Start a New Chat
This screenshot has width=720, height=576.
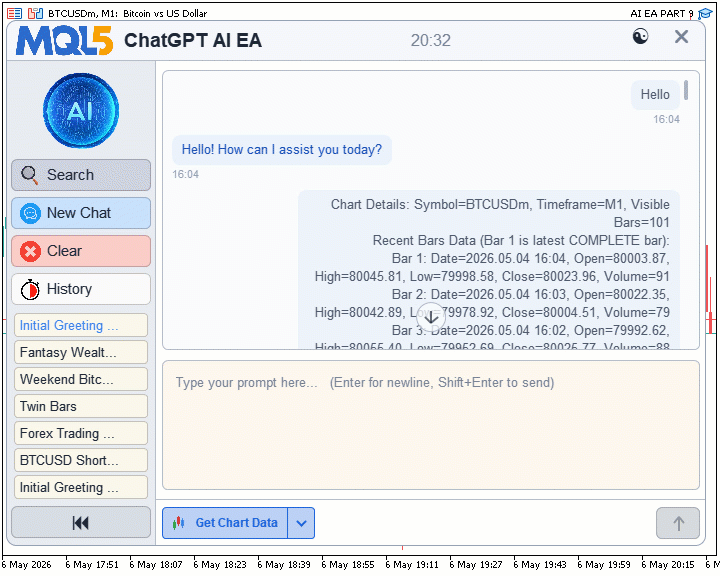pyautogui.click(x=81, y=213)
